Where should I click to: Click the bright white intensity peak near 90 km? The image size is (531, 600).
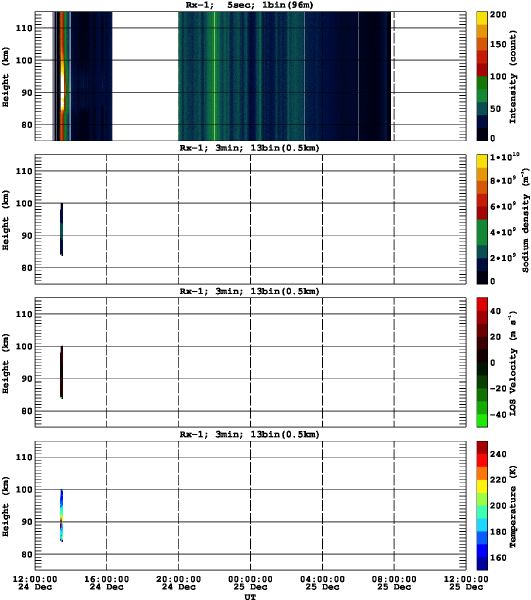[x=62, y=90]
